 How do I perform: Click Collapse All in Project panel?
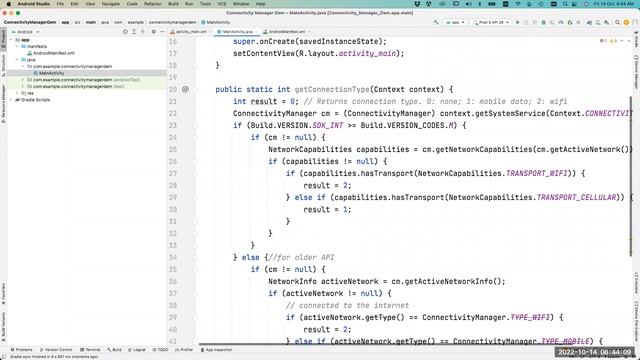coord(142,31)
